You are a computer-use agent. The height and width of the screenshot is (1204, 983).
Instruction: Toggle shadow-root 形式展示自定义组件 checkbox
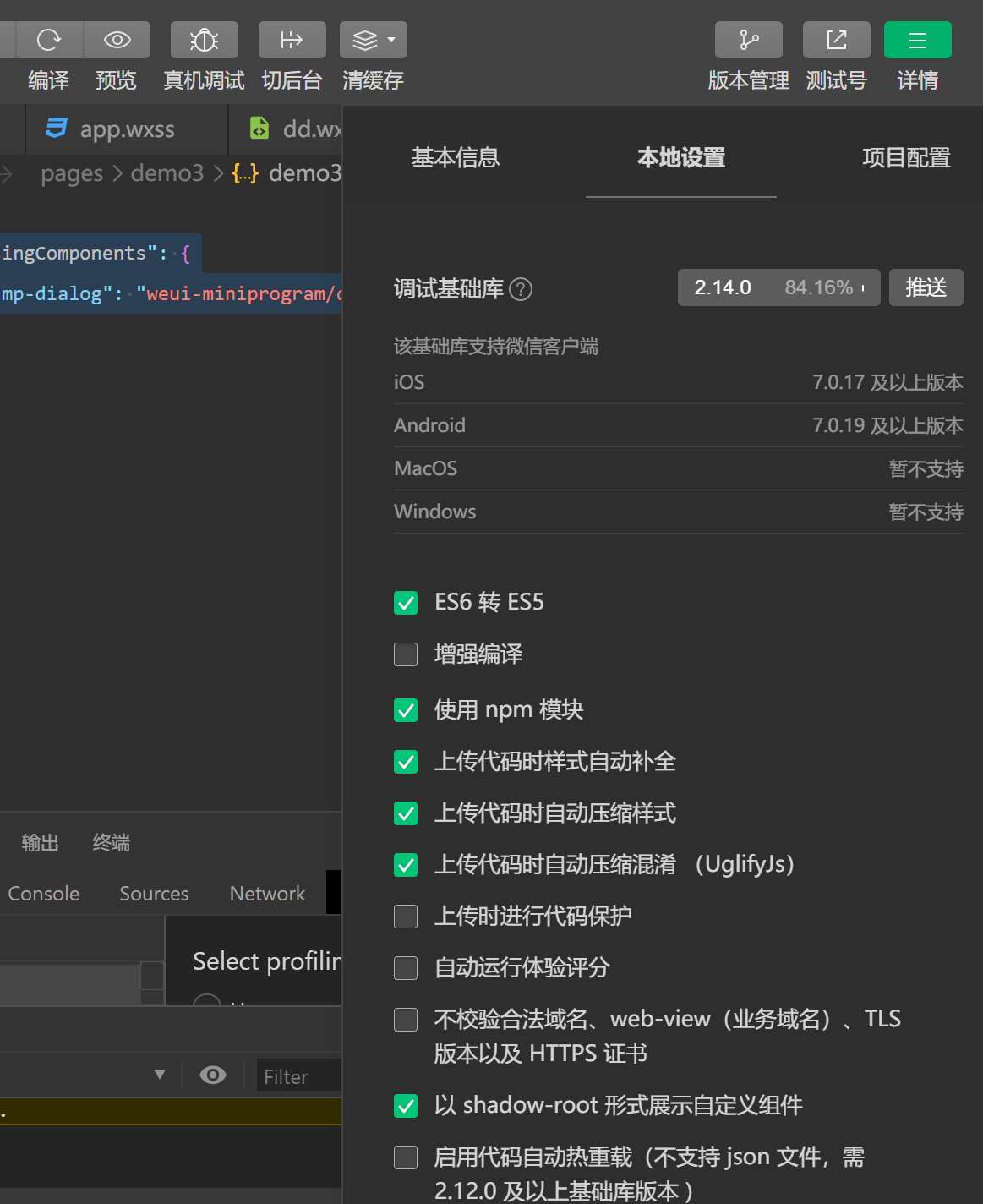pos(406,1106)
